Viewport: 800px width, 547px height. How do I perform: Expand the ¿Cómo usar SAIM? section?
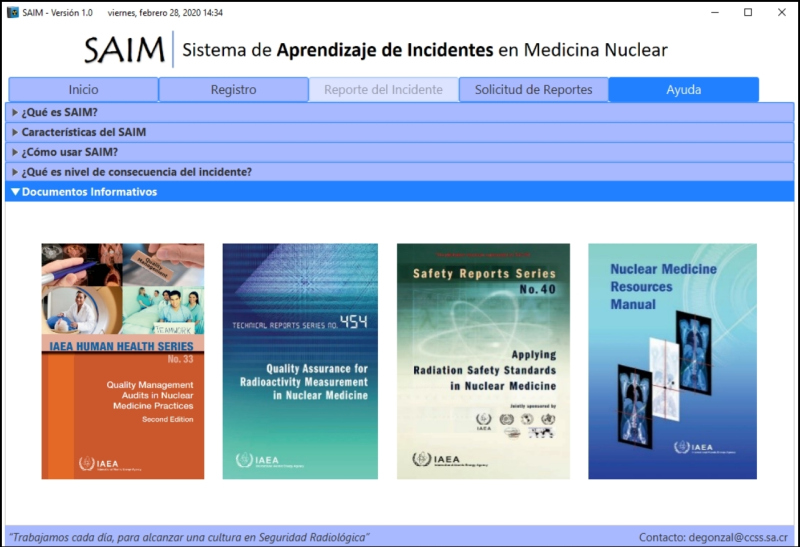[69, 152]
